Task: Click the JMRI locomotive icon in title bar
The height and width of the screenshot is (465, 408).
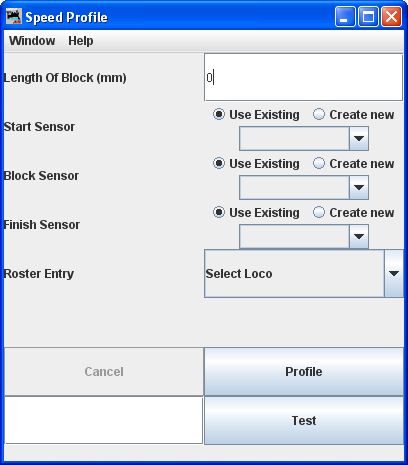Action: (x=14, y=17)
